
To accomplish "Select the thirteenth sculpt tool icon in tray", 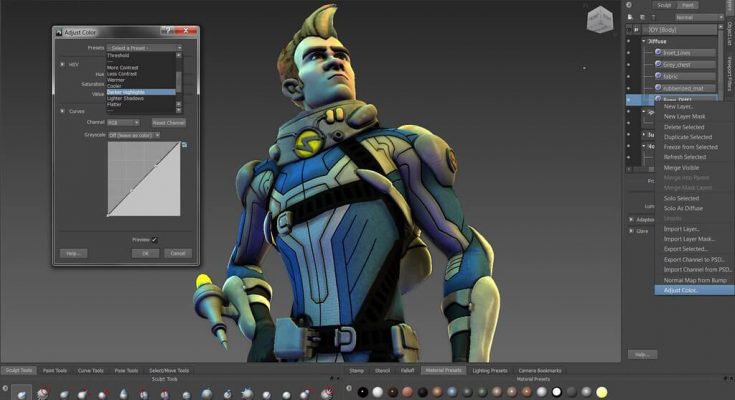I will click(x=266, y=394).
